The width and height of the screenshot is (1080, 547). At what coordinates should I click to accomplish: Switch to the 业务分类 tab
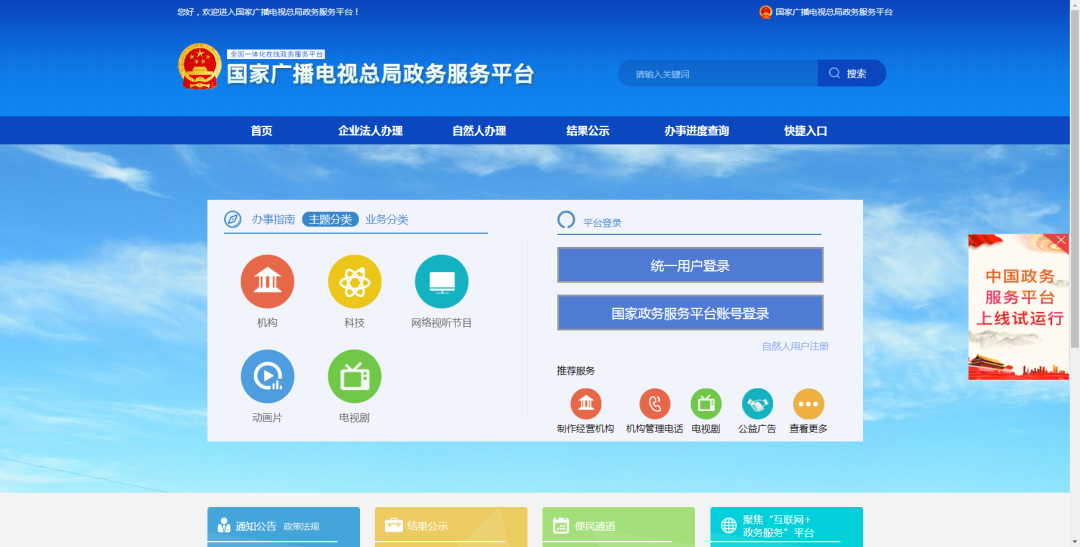[x=387, y=219]
